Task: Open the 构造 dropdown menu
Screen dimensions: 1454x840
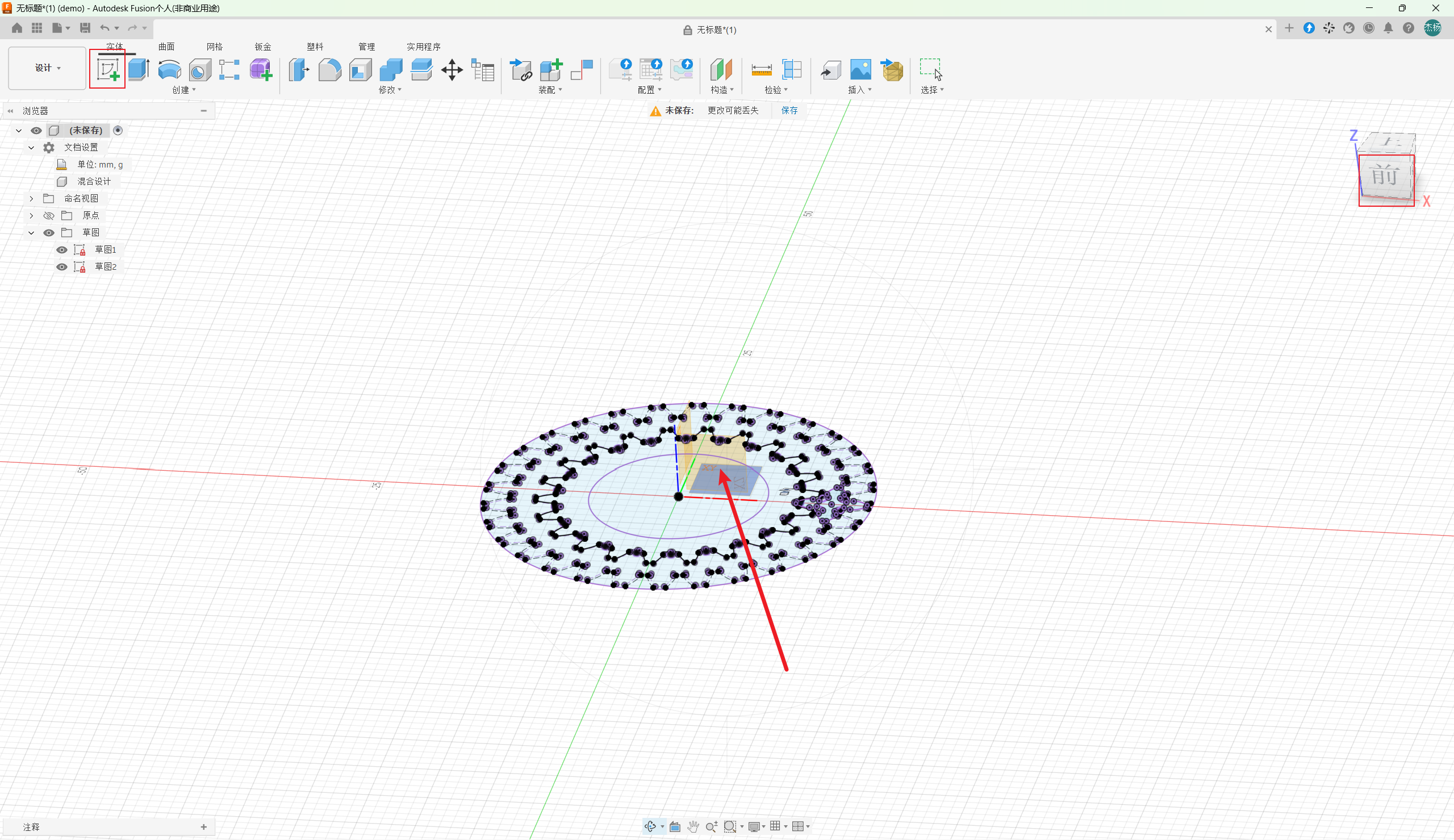Action: click(722, 90)
